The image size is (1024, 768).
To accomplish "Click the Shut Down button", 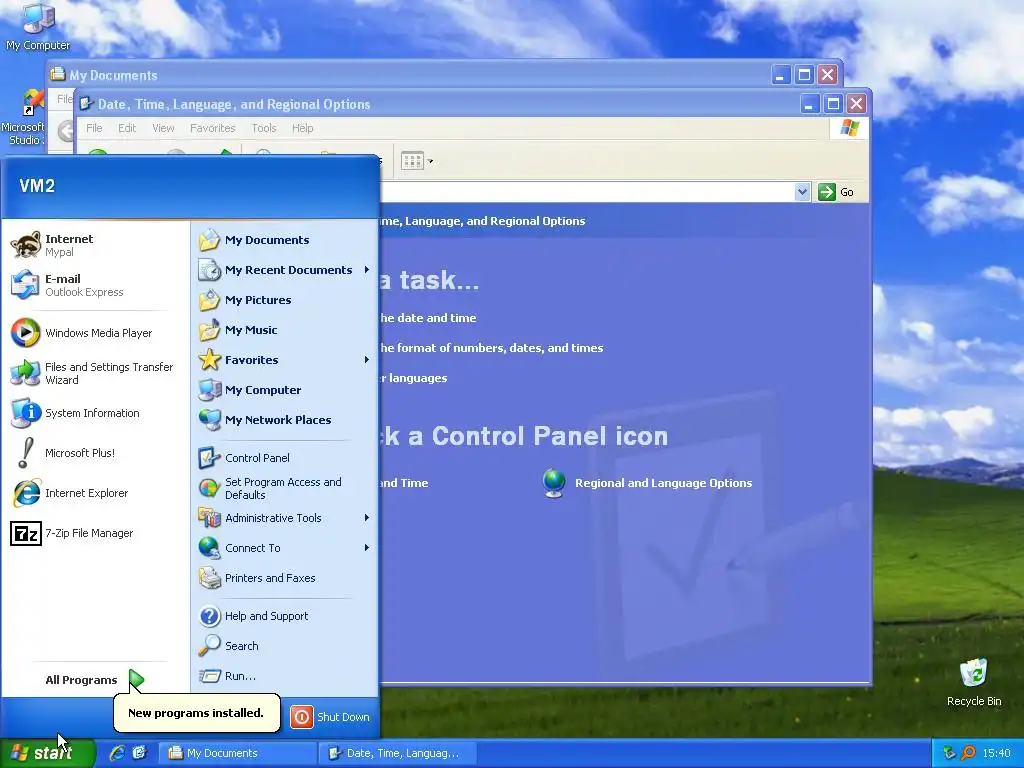I will tap(330, 716).
